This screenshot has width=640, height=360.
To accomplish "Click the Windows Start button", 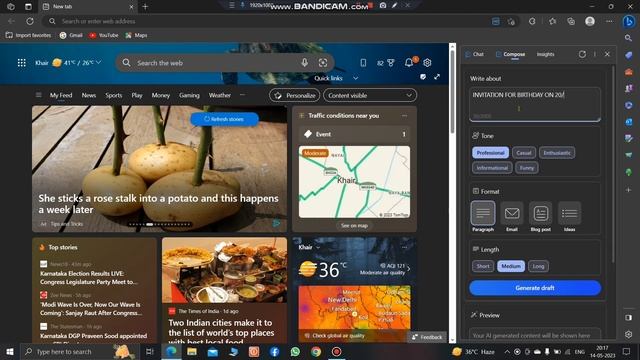I will (10, 351).
